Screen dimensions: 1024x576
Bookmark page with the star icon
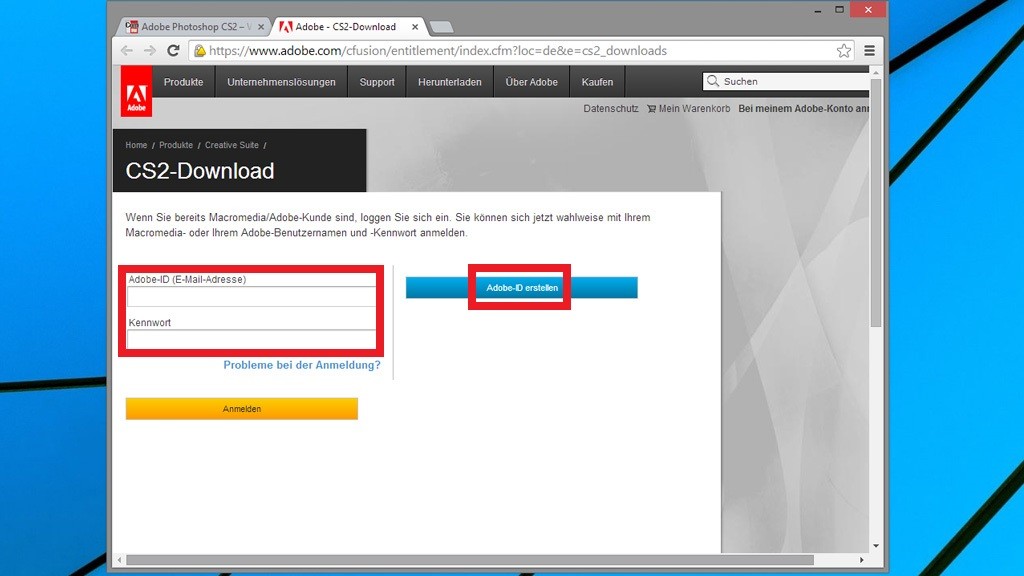click(x=844, y=51)
